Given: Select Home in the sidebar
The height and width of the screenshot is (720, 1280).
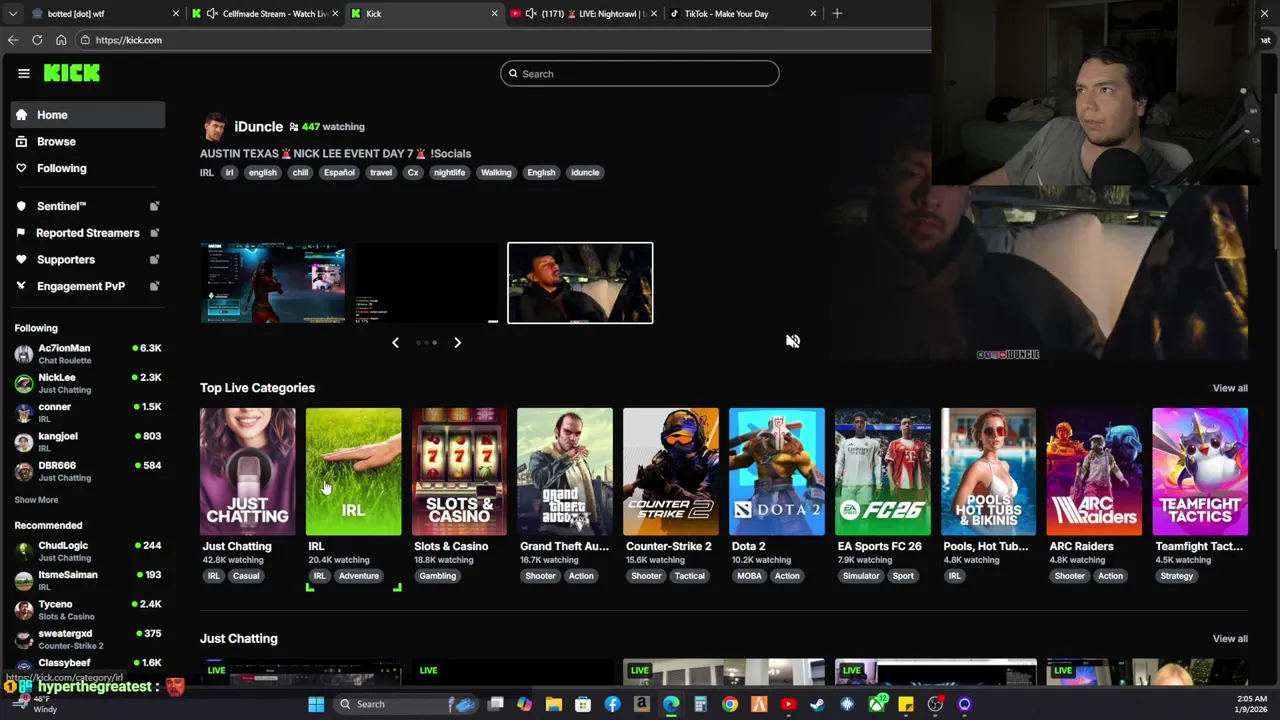Looking at the screenshot, I should (88, 115).
